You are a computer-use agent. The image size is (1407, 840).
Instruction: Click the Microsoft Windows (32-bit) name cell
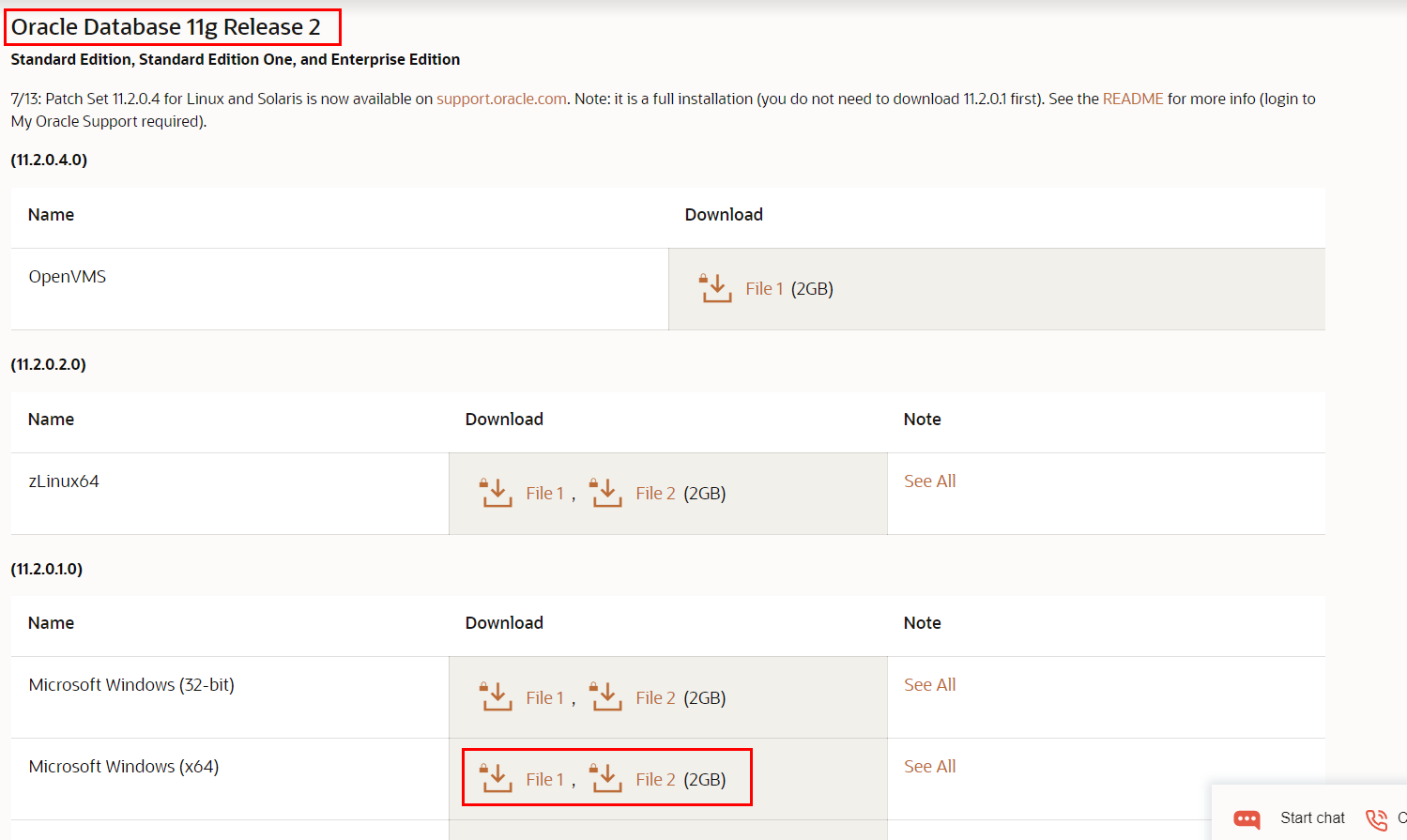230,697
